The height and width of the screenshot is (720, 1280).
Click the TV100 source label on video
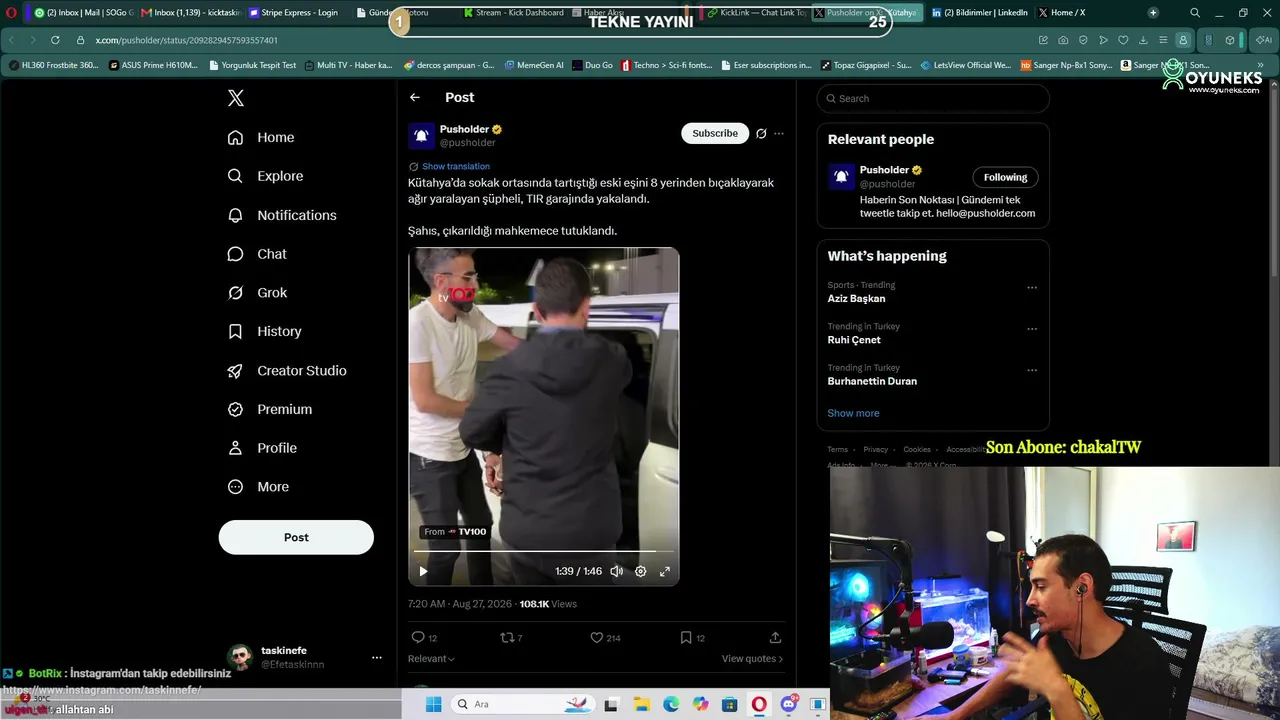coord(455,532)
